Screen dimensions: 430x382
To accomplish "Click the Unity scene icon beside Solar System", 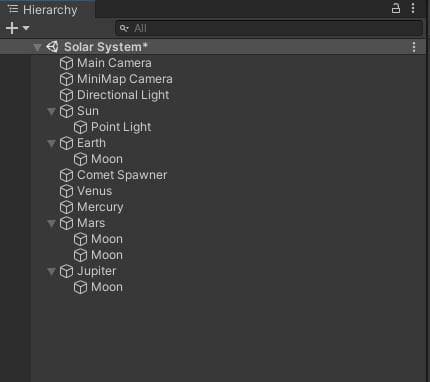I will (53, 47).
